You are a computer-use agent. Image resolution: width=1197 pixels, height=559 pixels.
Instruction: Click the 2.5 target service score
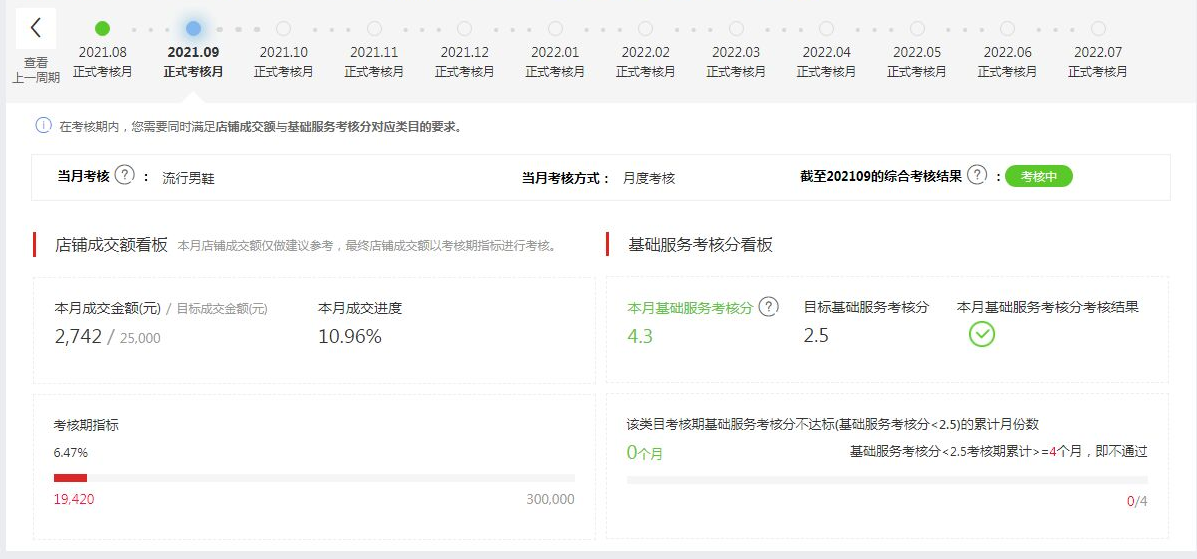click(x=816, y=335)
